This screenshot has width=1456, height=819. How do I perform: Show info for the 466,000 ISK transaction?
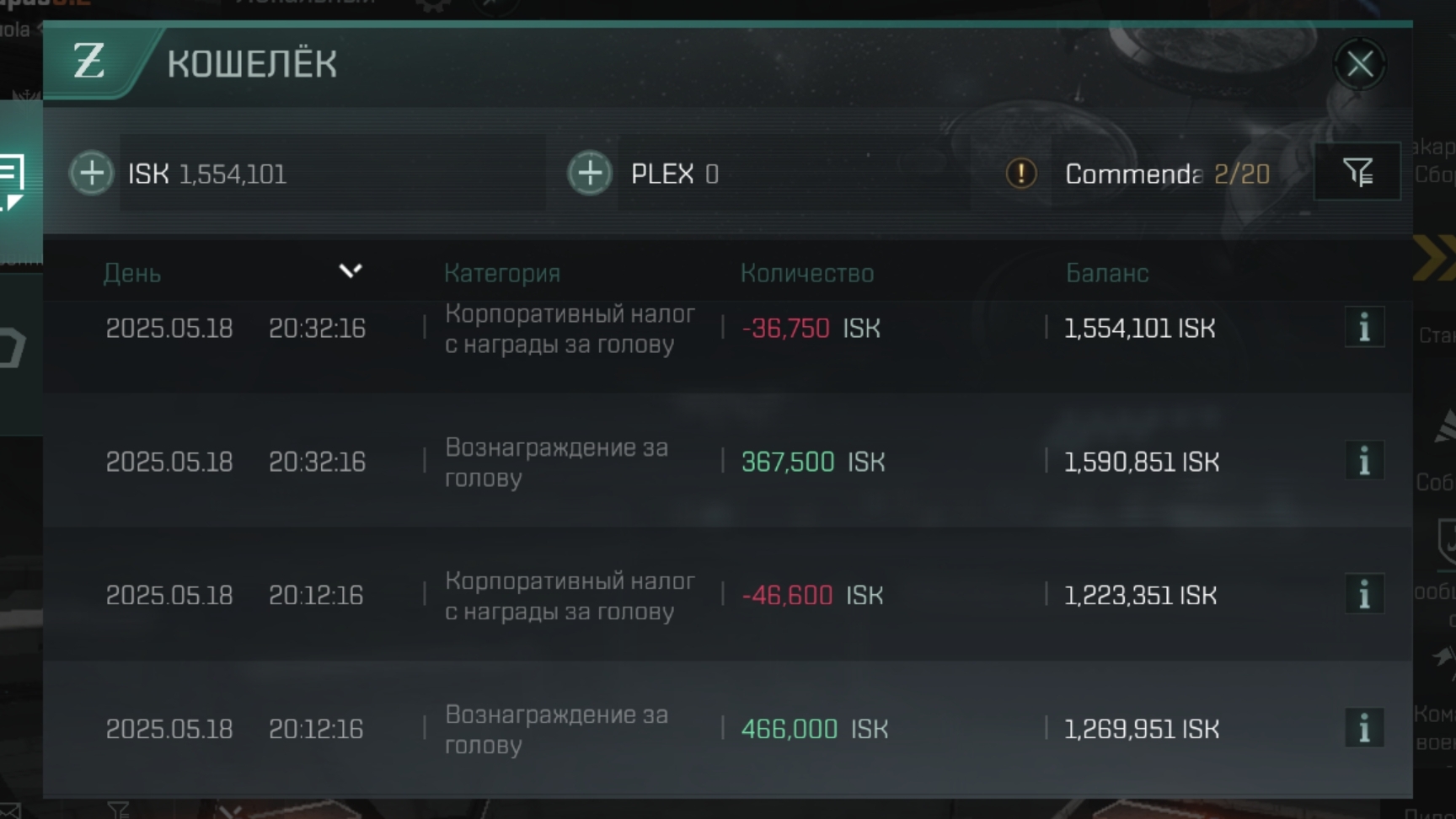pos(1364,728)
